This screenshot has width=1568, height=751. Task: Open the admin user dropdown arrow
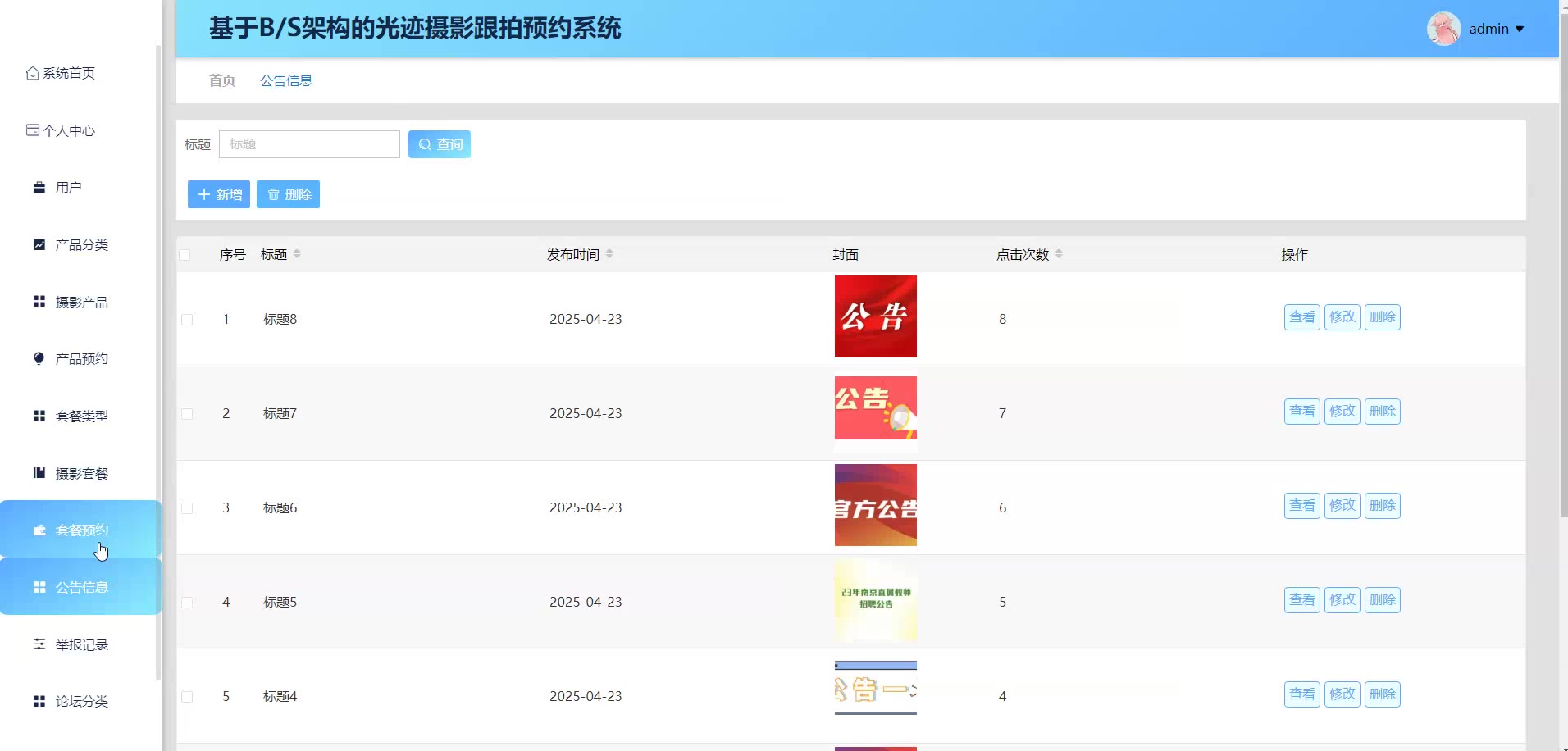pyautogui.click(x=1520, y=29)
